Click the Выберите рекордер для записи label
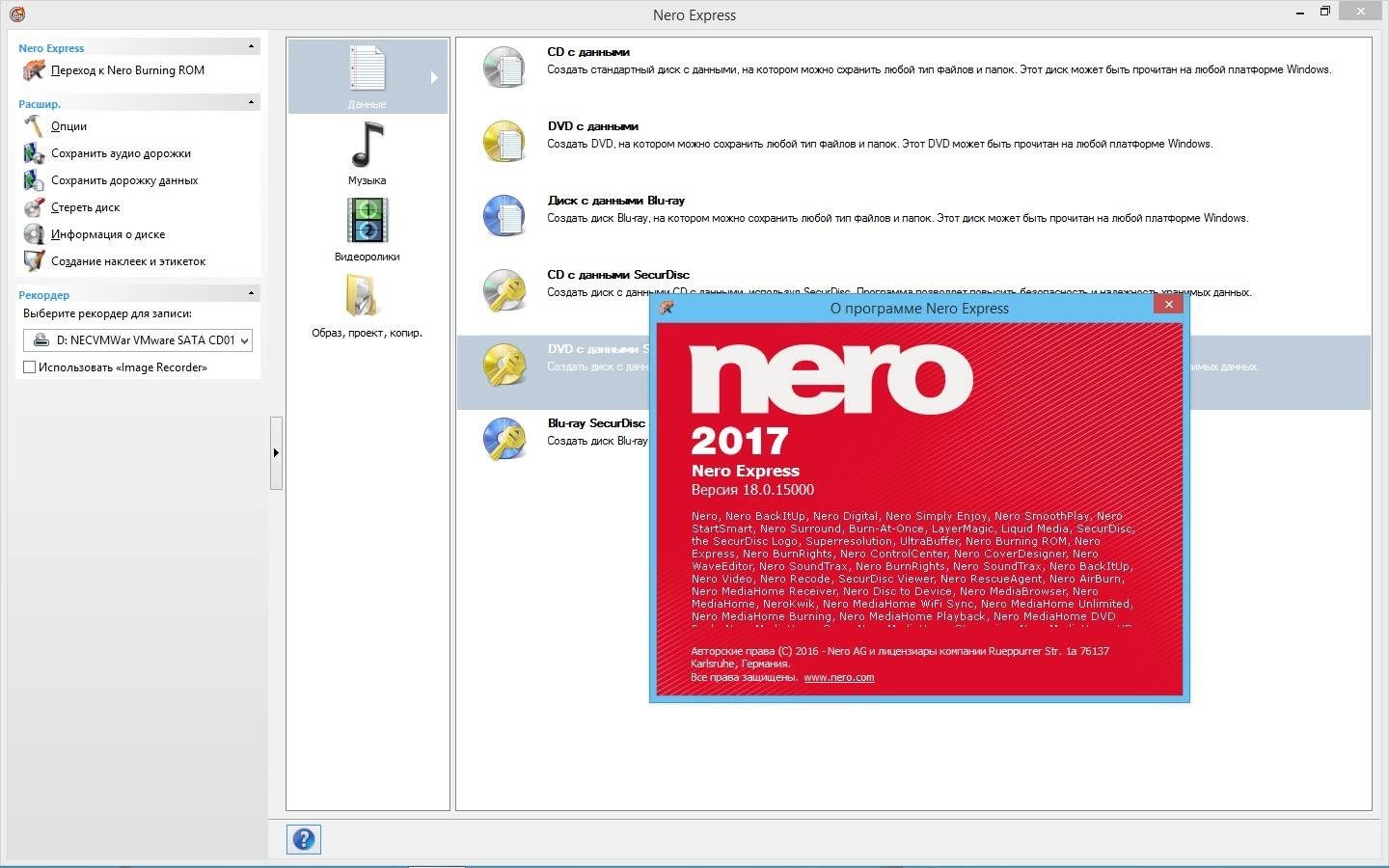Image resolution: width=1389 pixels, height=868 pixels. point(107,313)
